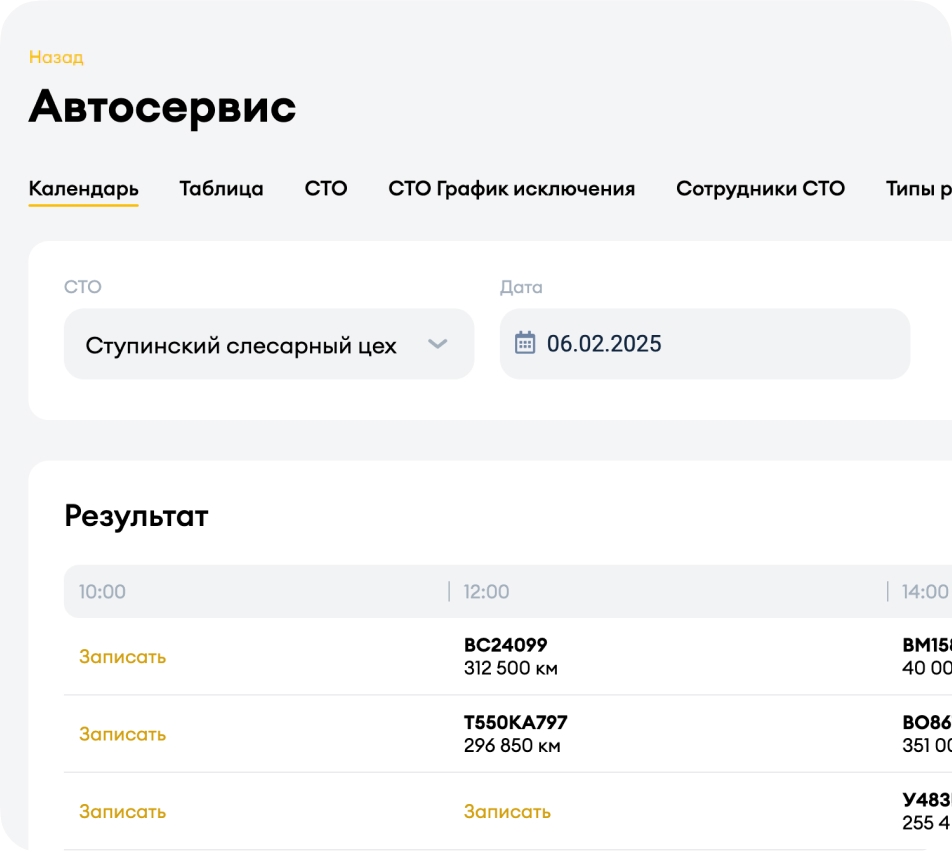Click Записать in second row at 10:00
Viewport: 952px width, 853px height.
pos(123,734)
